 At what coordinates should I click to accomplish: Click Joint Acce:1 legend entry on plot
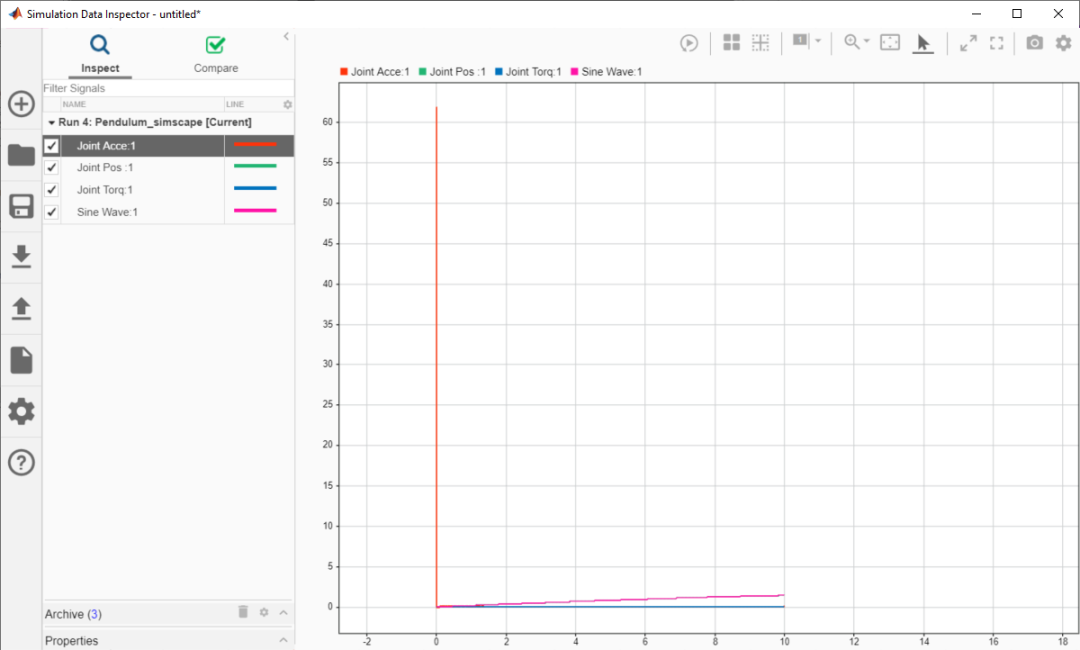tap(375, 72)
